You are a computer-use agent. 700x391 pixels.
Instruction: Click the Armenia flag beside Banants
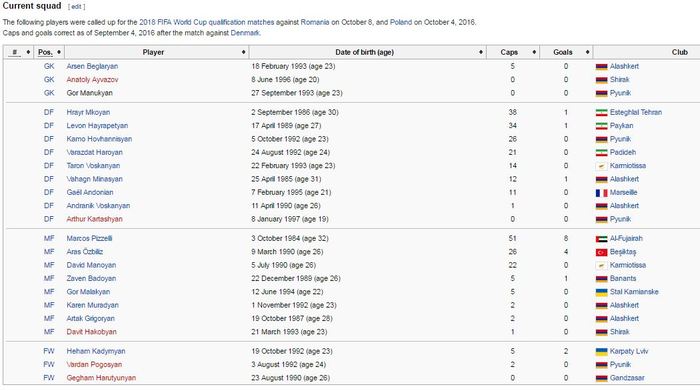(x=601, y=279)
